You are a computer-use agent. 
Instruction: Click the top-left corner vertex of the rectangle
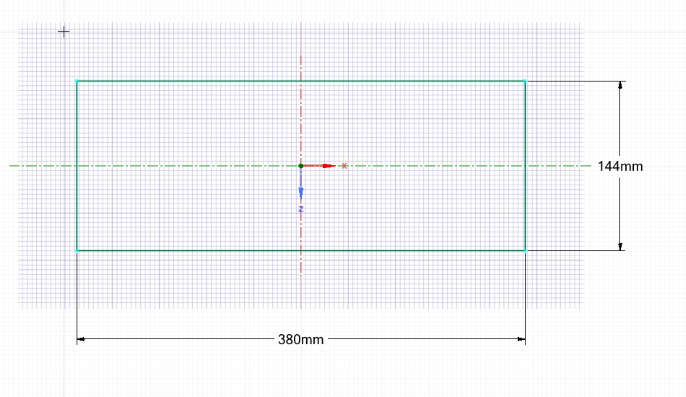point(77,81)
